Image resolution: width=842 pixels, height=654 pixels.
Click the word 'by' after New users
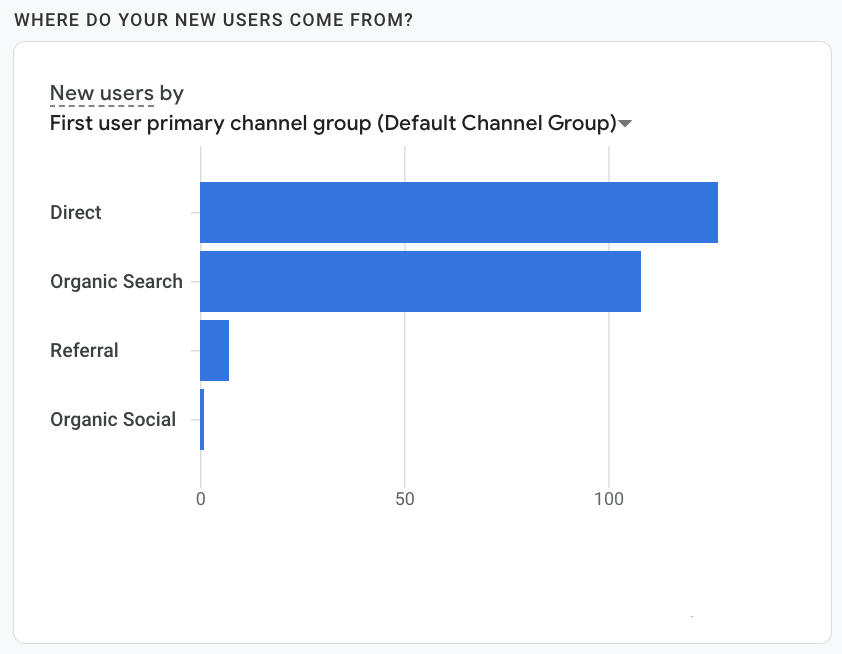point(172,94)
